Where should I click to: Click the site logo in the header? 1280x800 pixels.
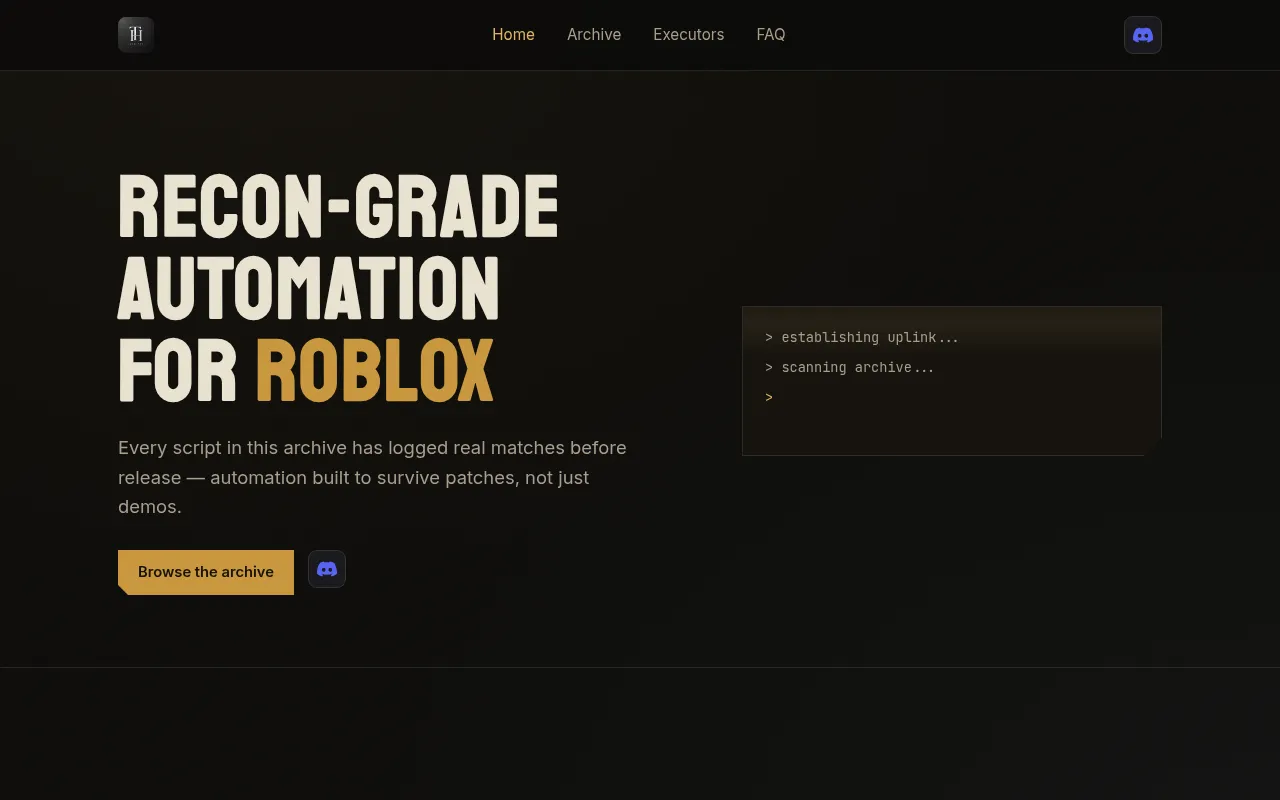136,35
